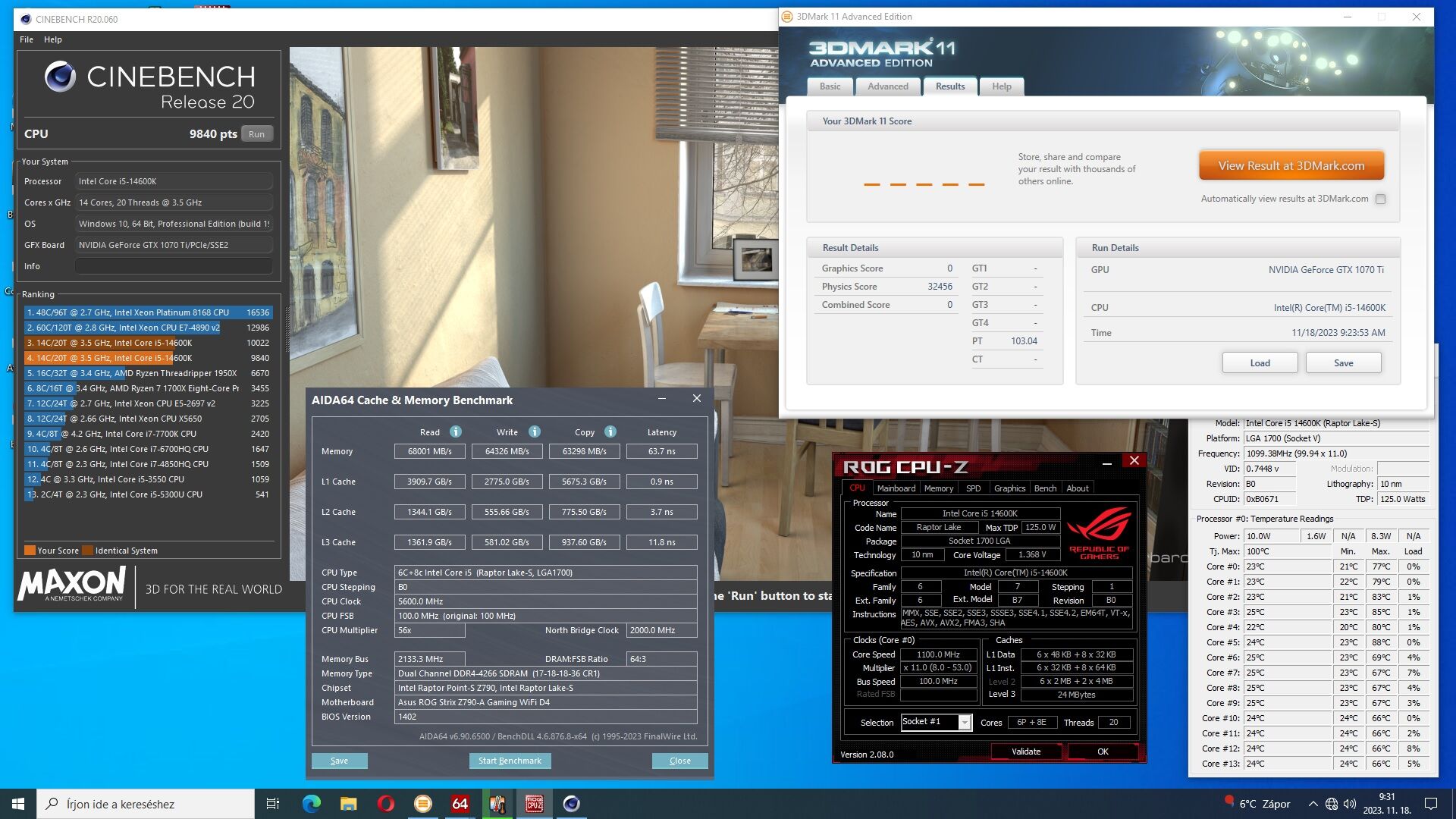Close the ROG CPU-Z window

tap(1134, 461)
